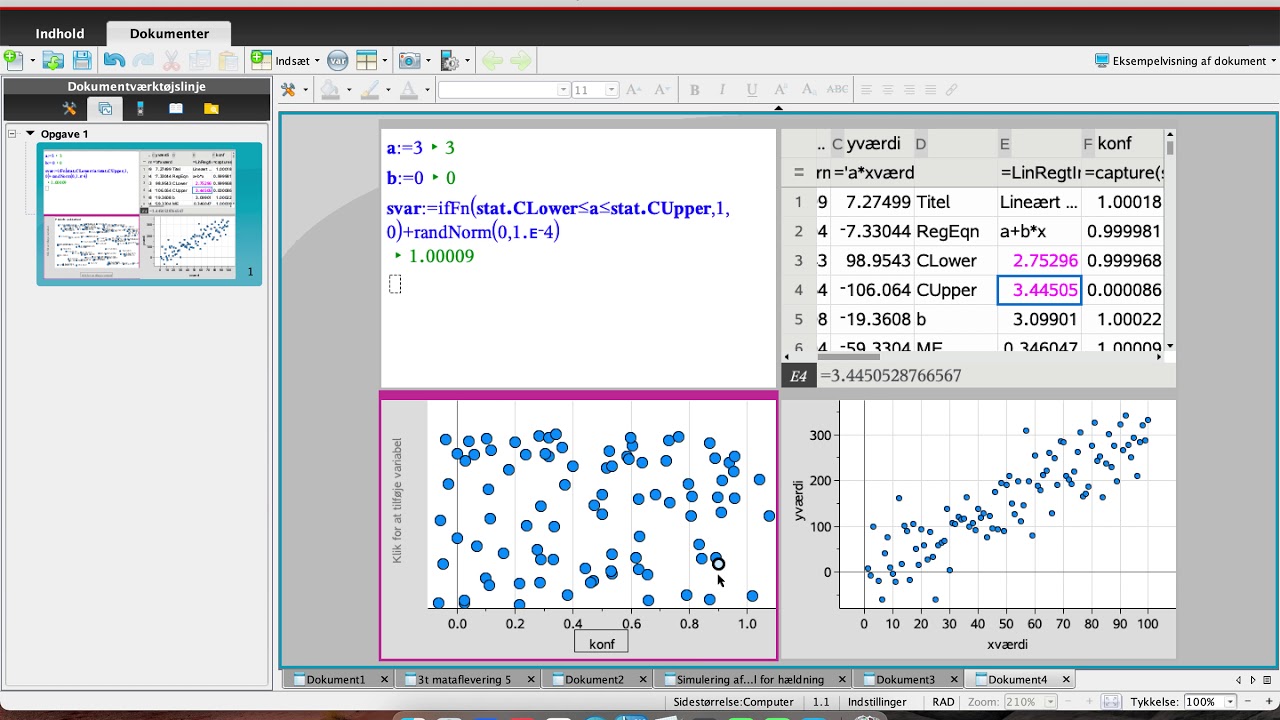
Task: Expand the camera capture dropdown arrow
Action: [x=427, y=61]
